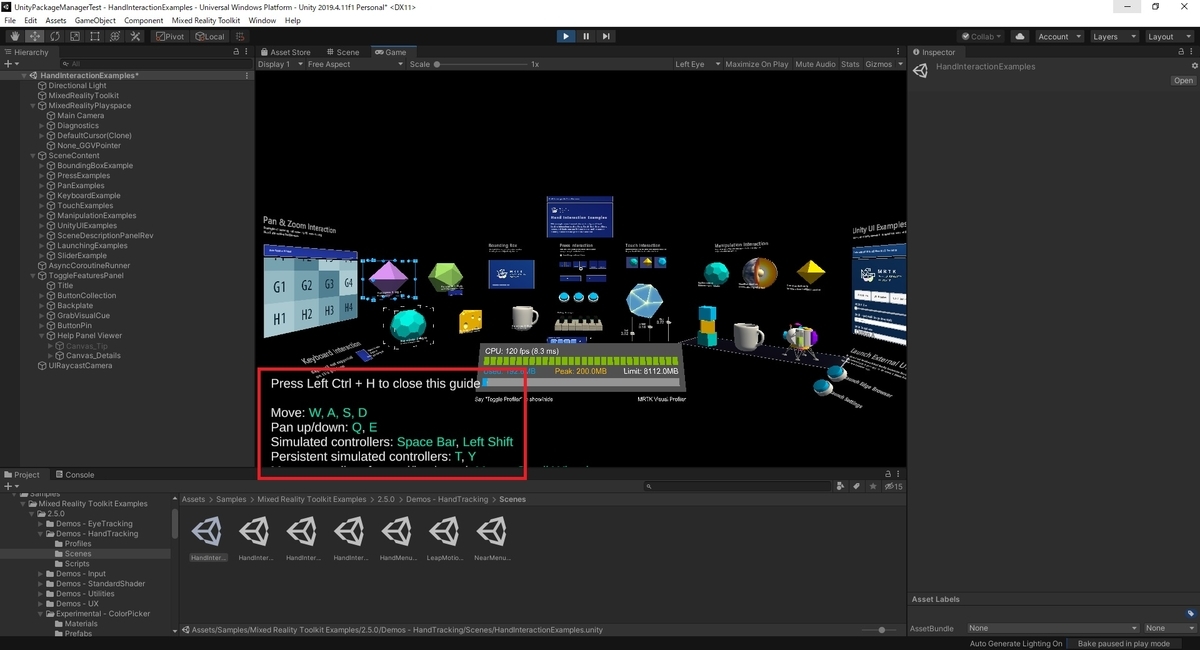1200x650 pixels.
Task: Open the Layout dropdown
Action: coord(1169,36)
